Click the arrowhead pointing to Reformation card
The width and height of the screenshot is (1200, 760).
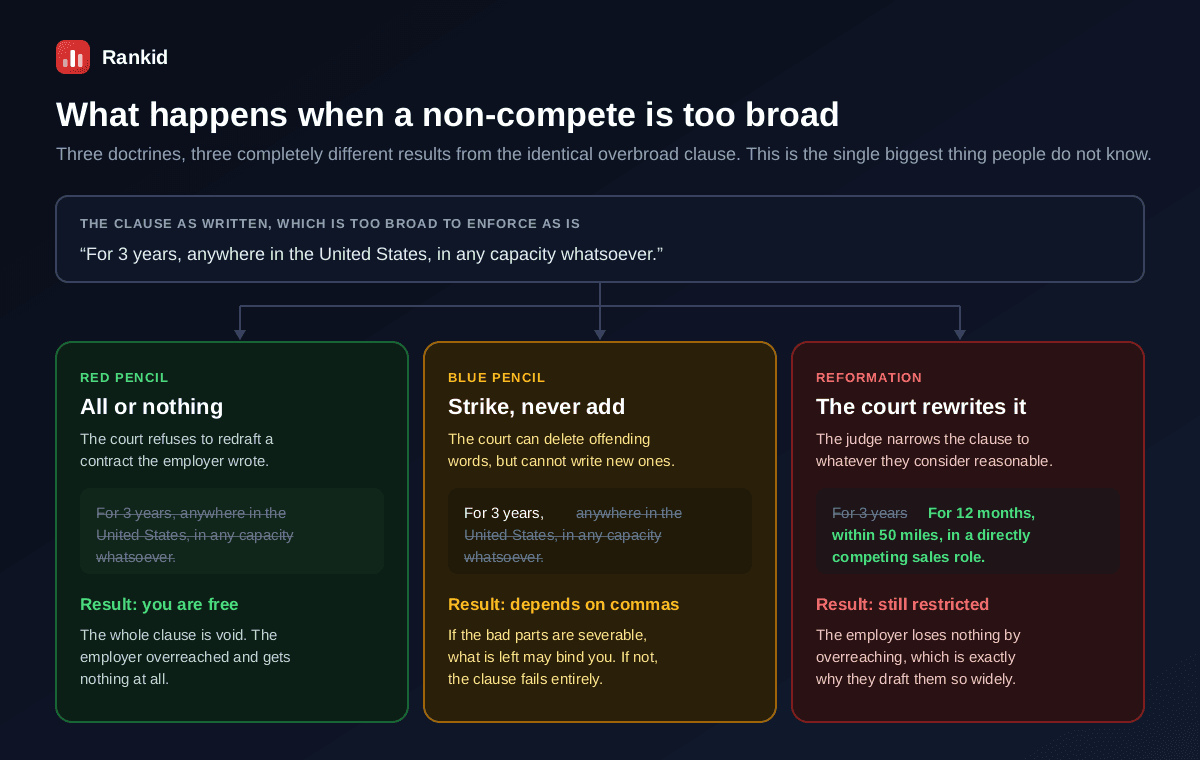click(x=960, y=335)
